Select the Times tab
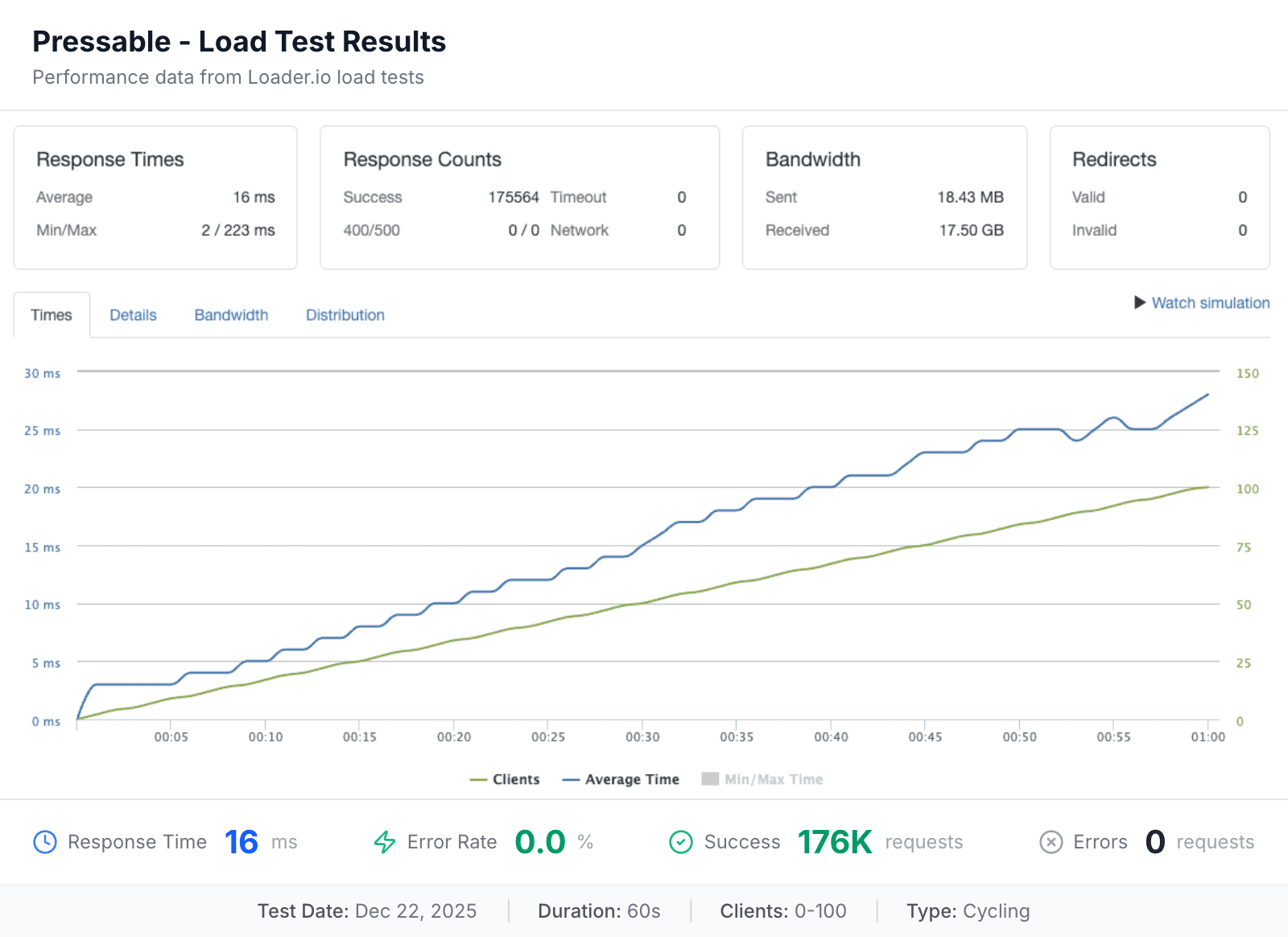 [52, 315]
